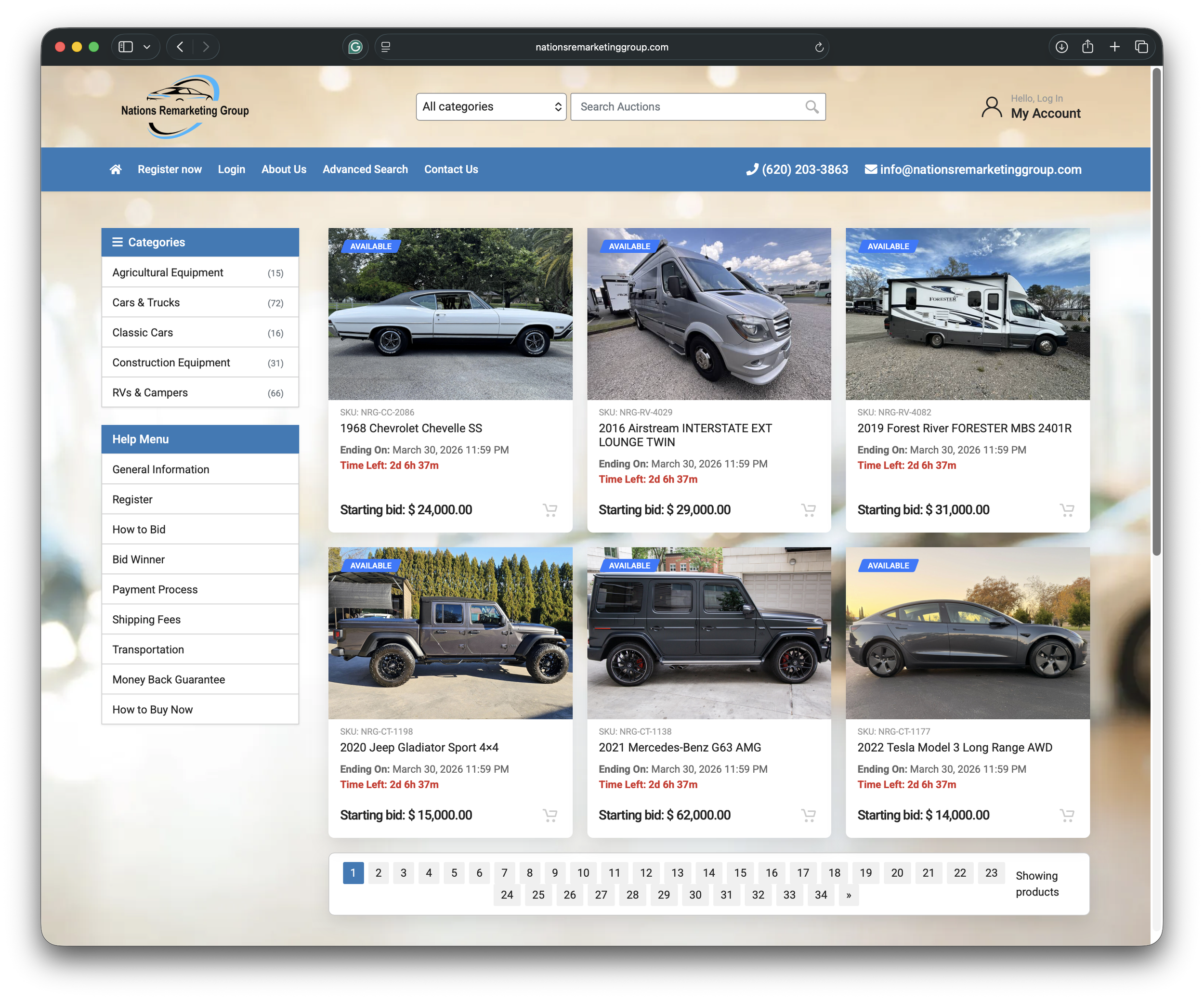Image resolution: width=1204 pixels, height=1000 pixels.
Task: Open Register help page in Help Menu
Action: tap(200, 499)
